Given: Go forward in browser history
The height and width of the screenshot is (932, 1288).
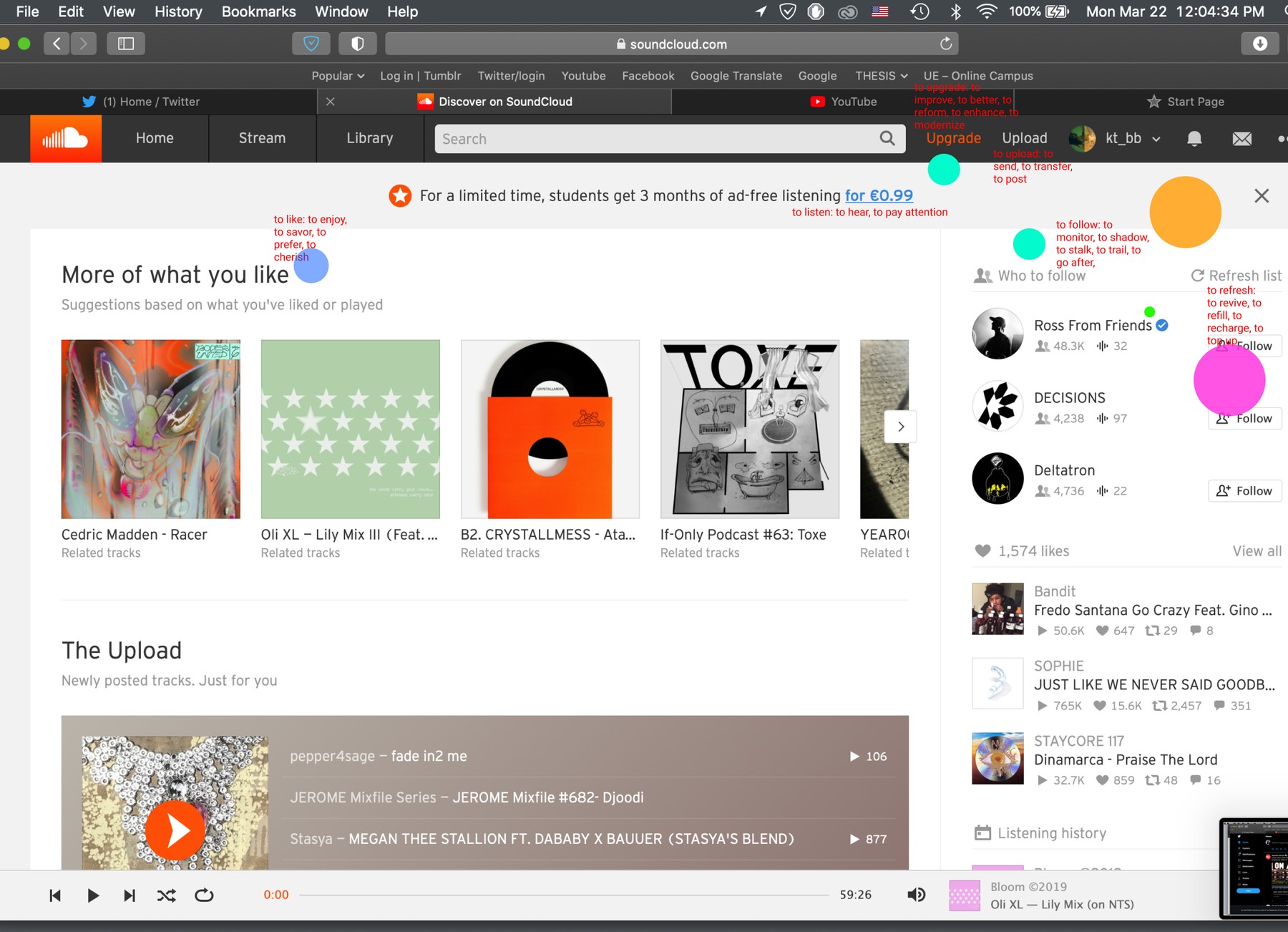Looking at the screenshot, I should coord(84,44).
